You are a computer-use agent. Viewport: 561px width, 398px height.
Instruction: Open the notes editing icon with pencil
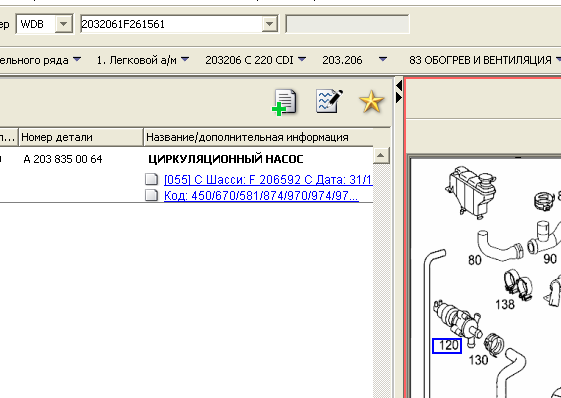pos(329,101)
